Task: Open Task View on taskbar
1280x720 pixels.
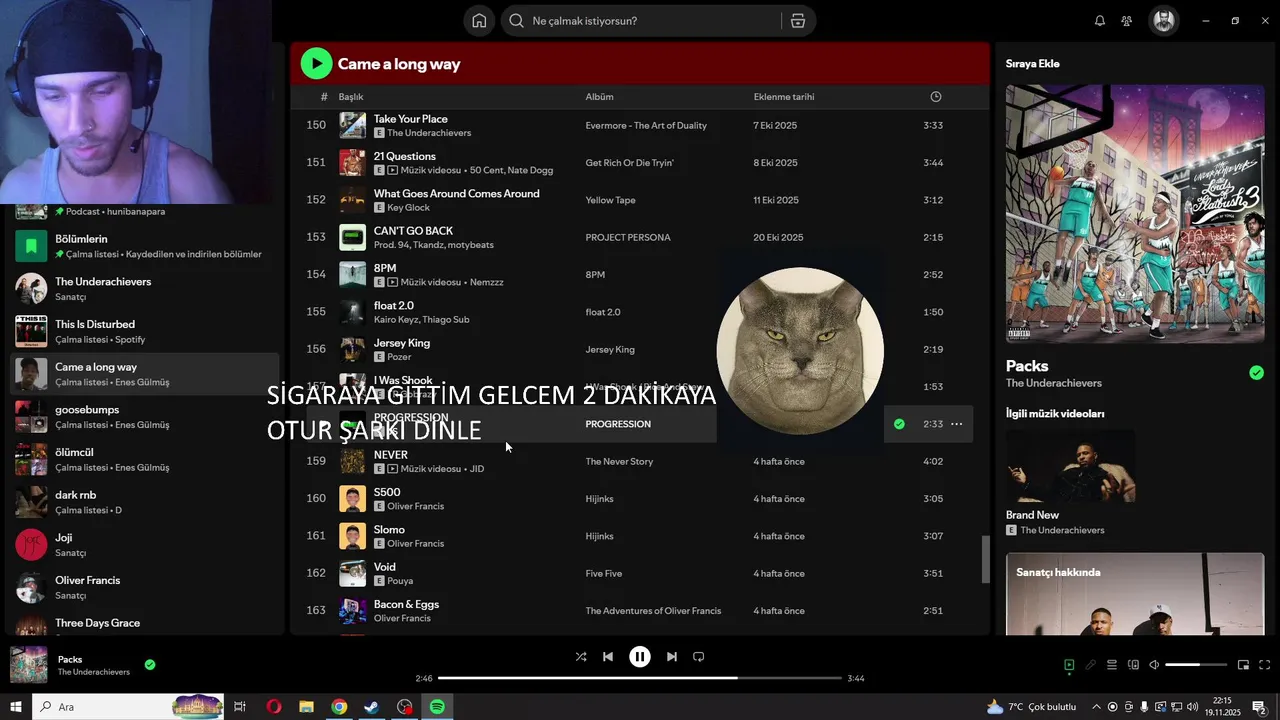Action: (240, 707)
